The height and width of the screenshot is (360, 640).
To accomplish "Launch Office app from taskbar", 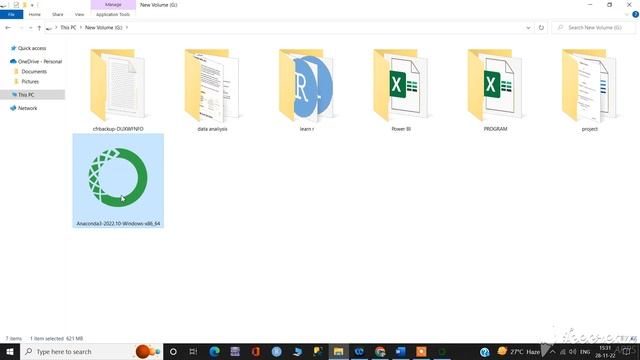I will [x=256, y=351].
